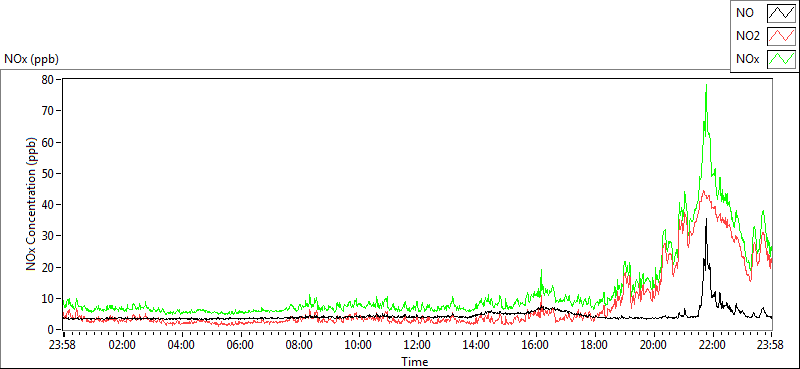Click the y-axis tick label 50
Image resolution: width=800 pixels, height=369 pixels.
(49, 174)
